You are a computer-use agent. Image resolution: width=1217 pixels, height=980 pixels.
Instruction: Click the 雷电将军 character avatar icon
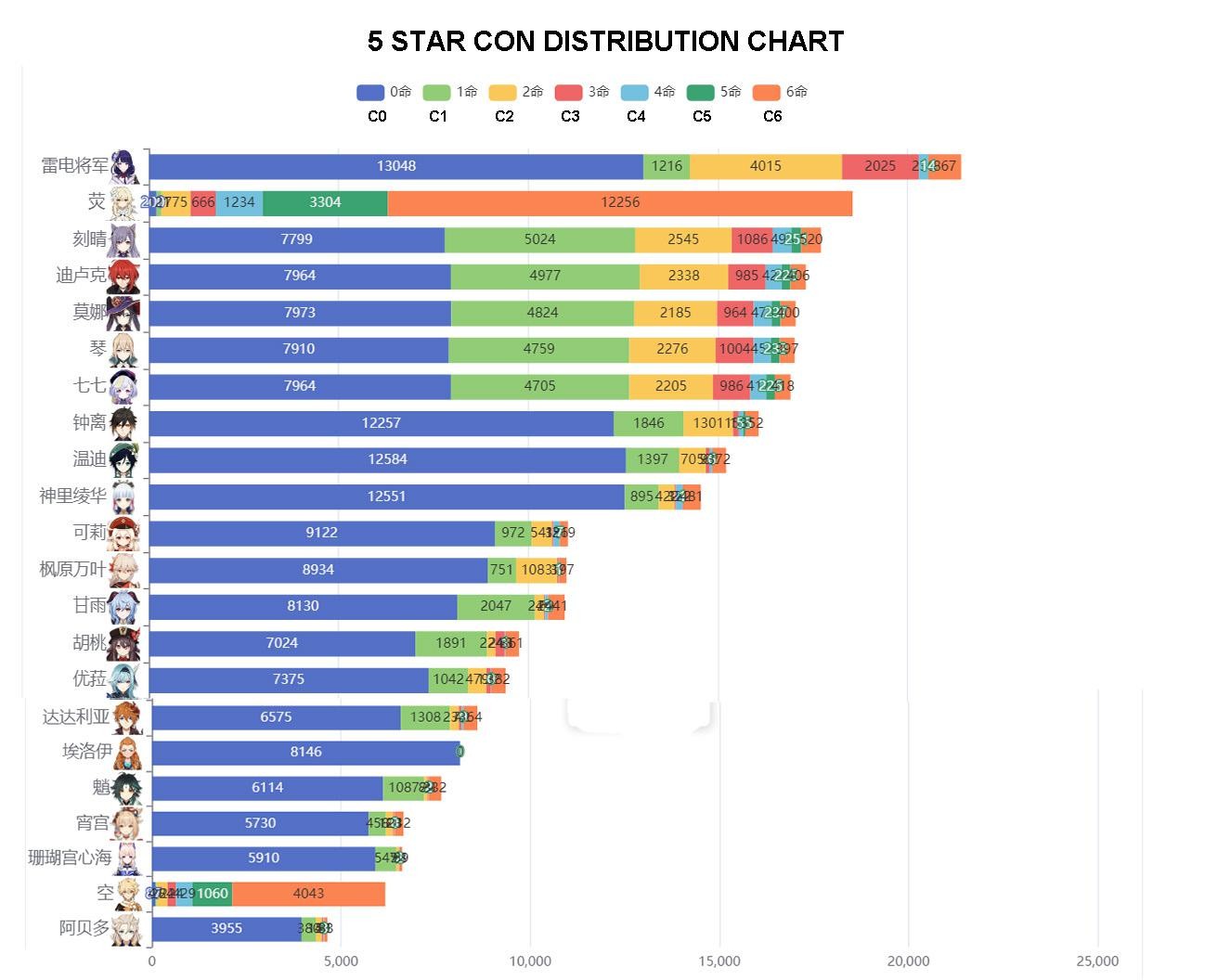(127, 166)
